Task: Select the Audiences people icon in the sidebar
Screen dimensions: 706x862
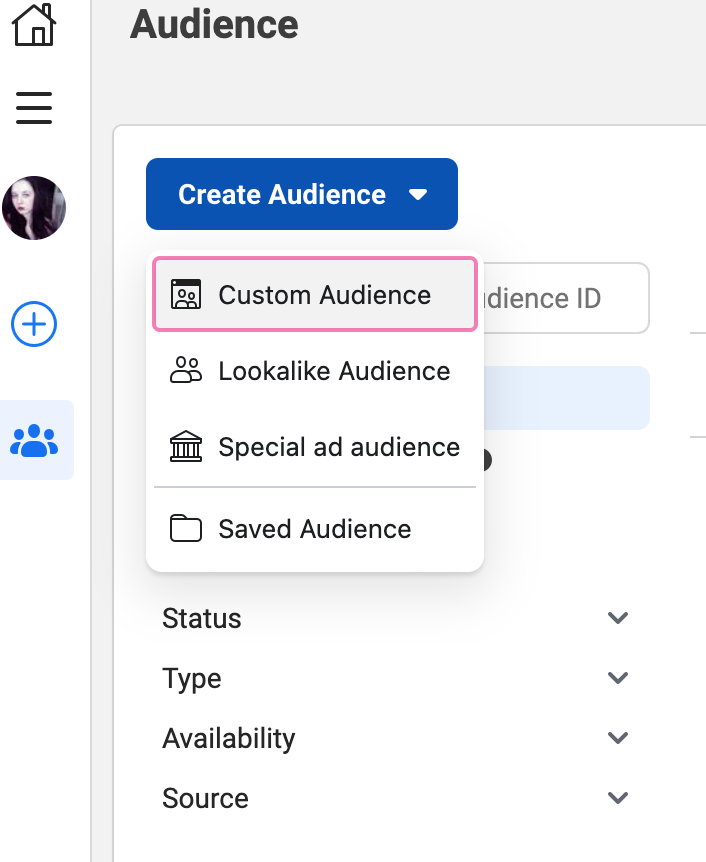Action: tap(33, 439)
